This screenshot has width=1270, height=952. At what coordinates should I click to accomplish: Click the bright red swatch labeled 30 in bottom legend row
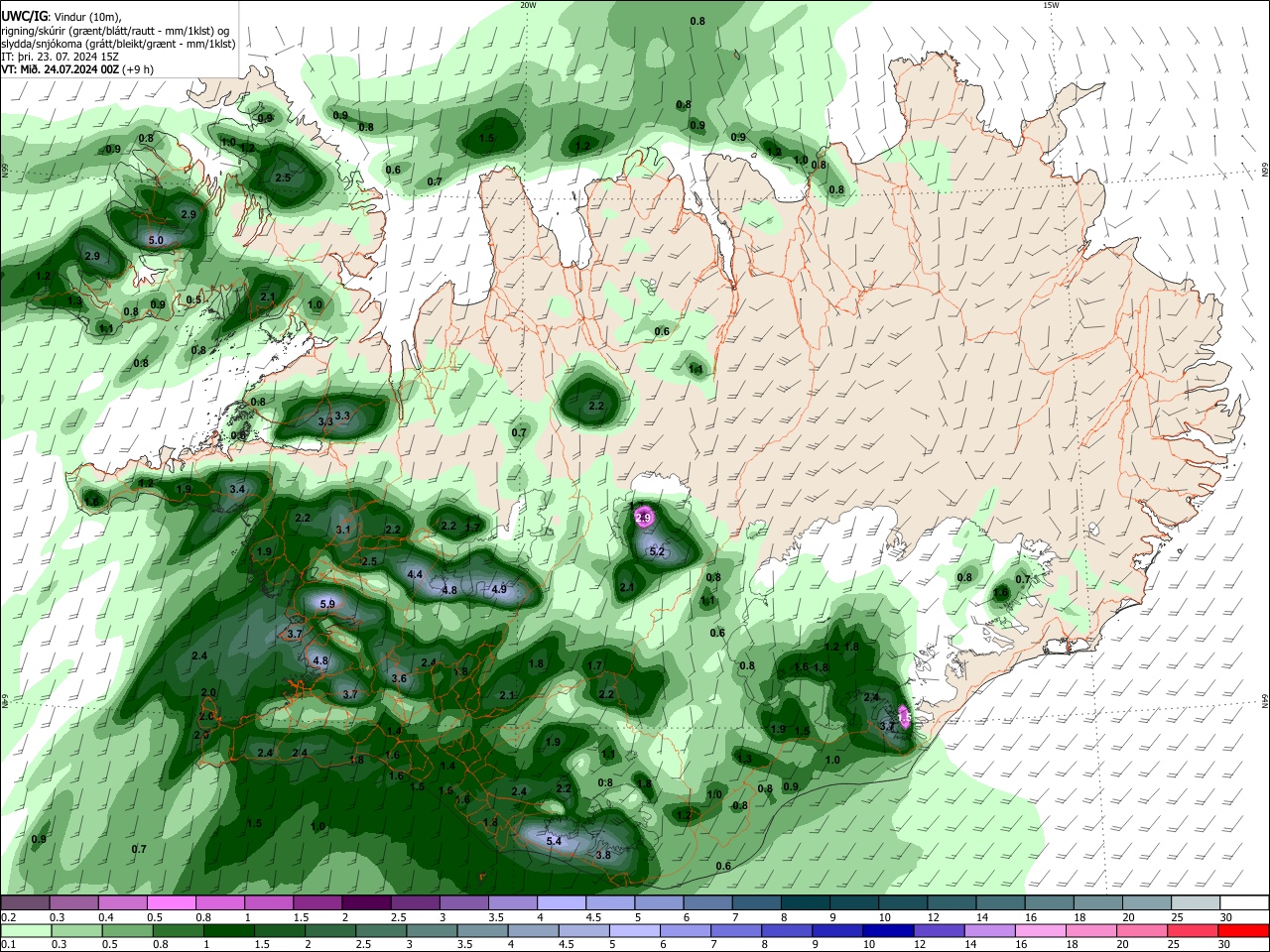pos(1244,930)
